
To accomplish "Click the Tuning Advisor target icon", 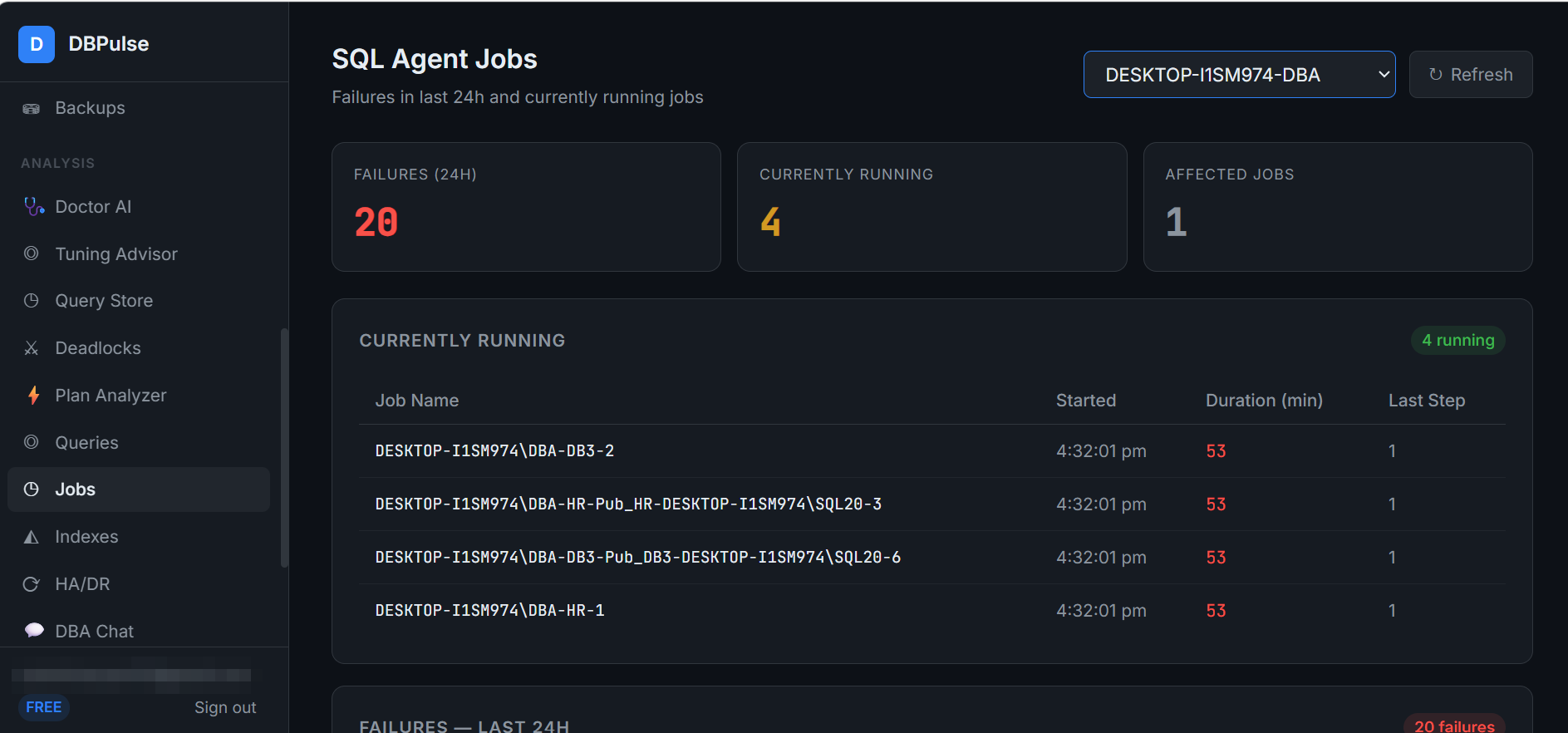I will [32, 253].
